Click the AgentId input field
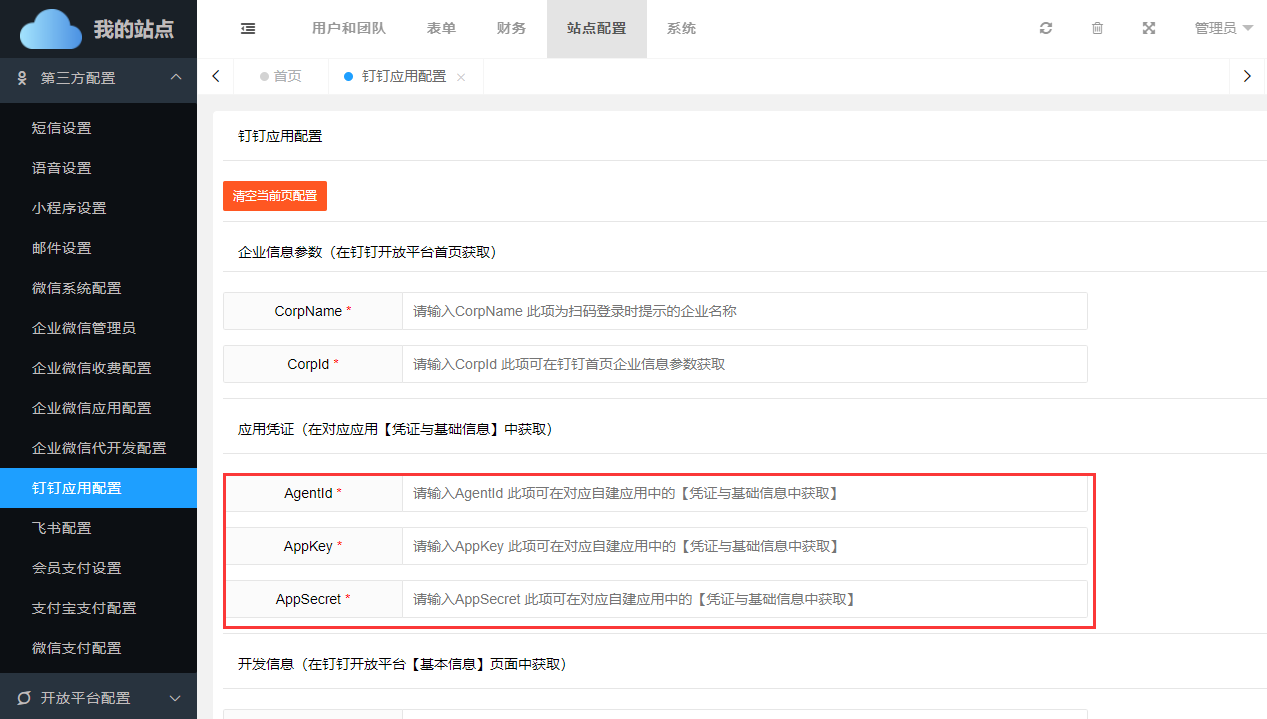Screen dimensions: 1267x719 744,493
